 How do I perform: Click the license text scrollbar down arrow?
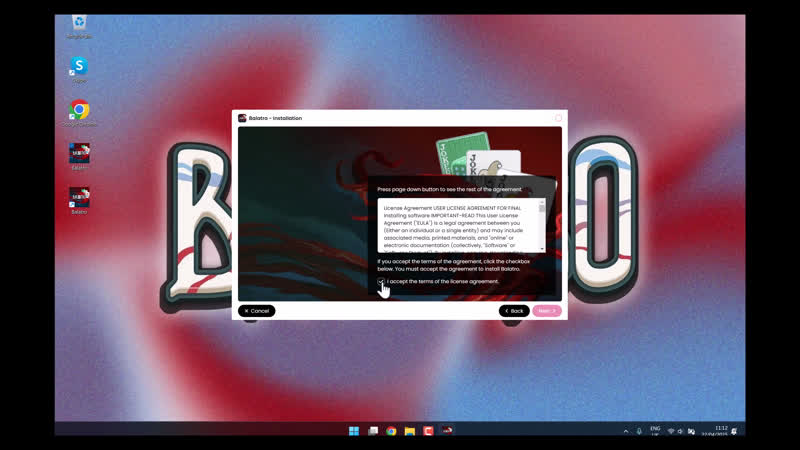click(x=542, y=248)
